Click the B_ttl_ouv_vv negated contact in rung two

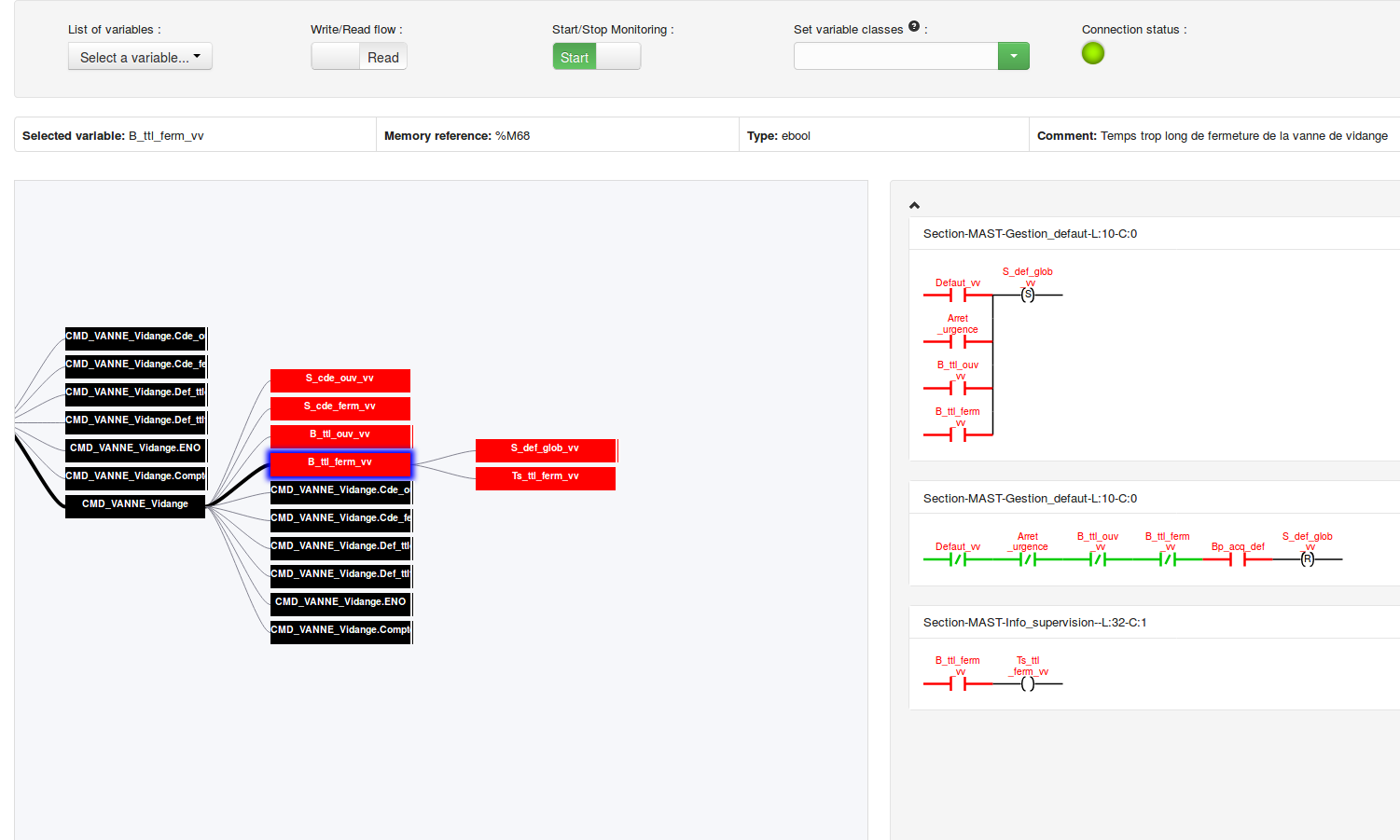1098,558
